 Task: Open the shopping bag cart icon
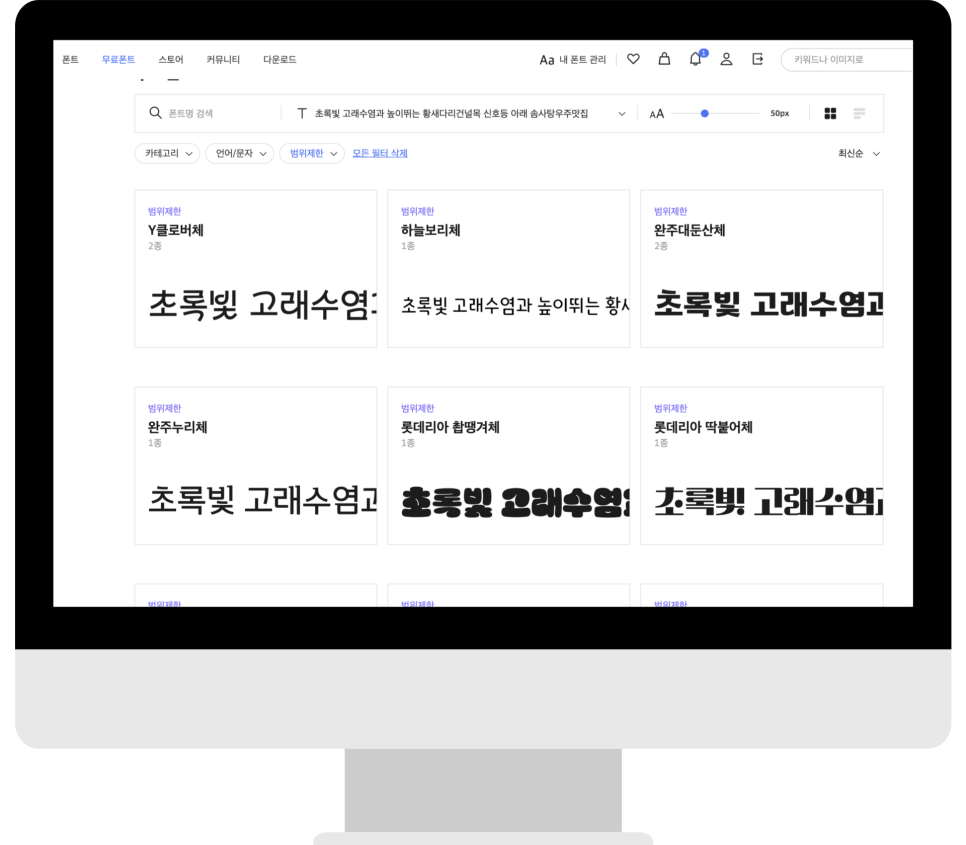(x=664, y=60)
